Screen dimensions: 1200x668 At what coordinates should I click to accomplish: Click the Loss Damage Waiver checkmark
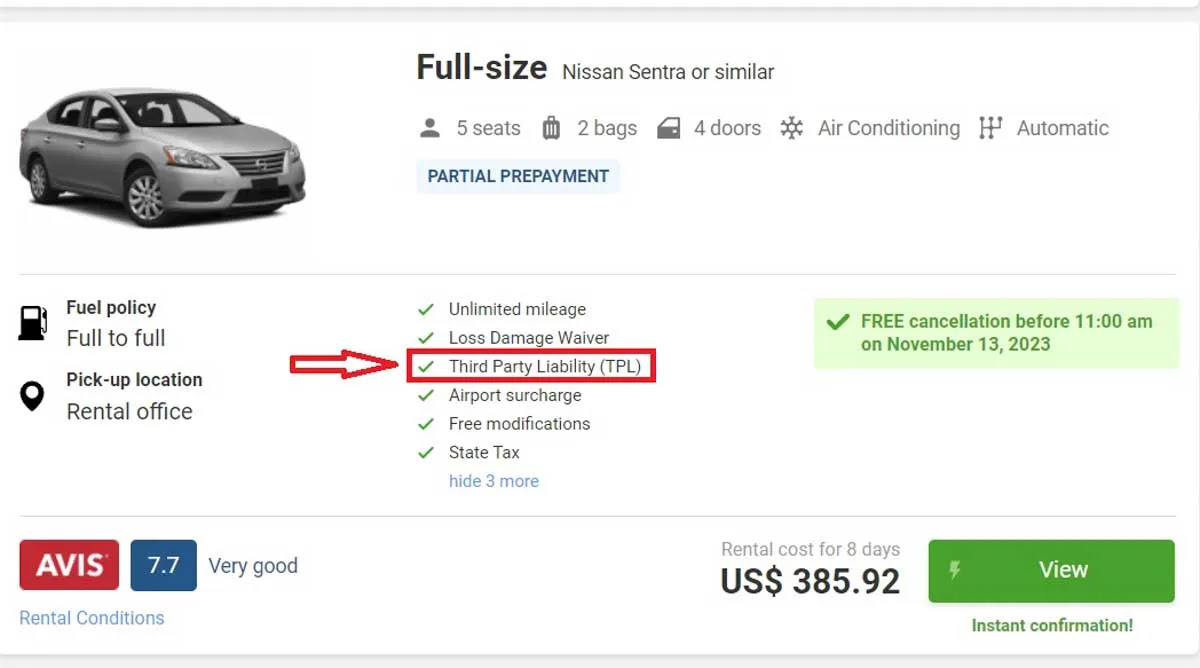426,338
